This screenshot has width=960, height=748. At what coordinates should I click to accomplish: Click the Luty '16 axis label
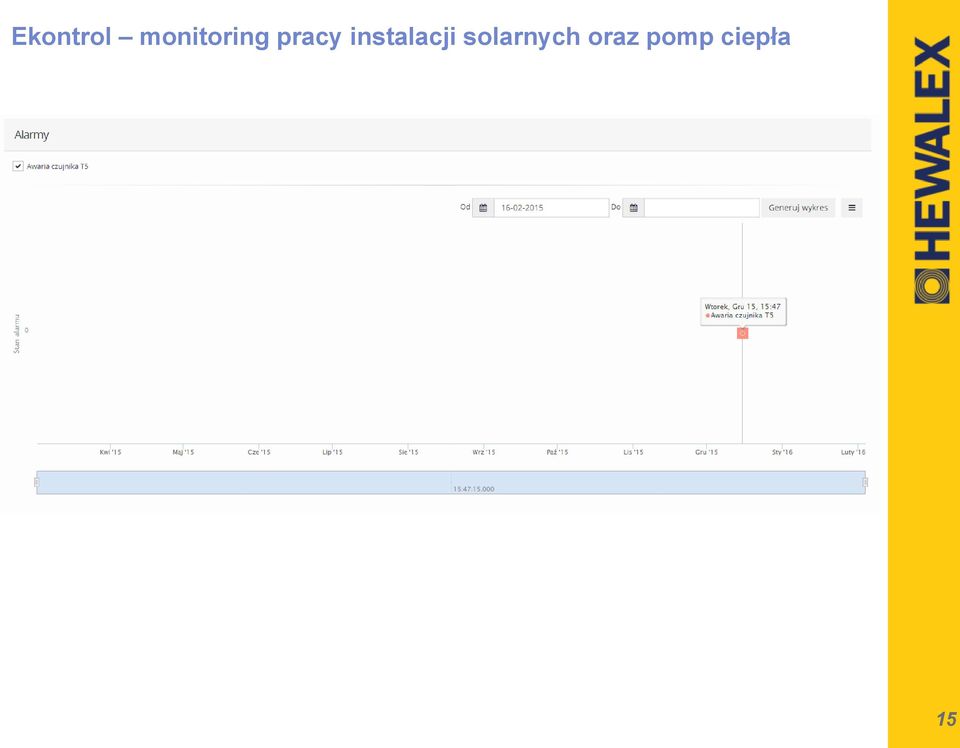853,452
